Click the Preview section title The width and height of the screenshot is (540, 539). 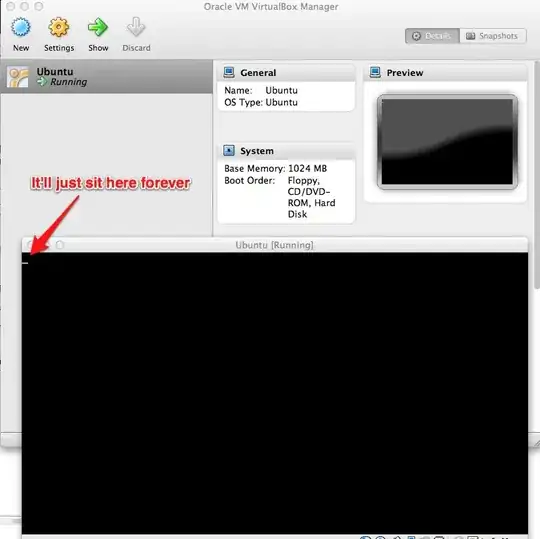[405, 73]
